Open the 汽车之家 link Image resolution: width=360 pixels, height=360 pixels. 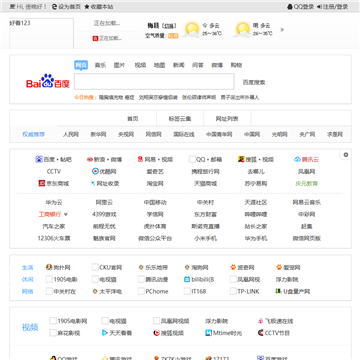tap(54, 226)
